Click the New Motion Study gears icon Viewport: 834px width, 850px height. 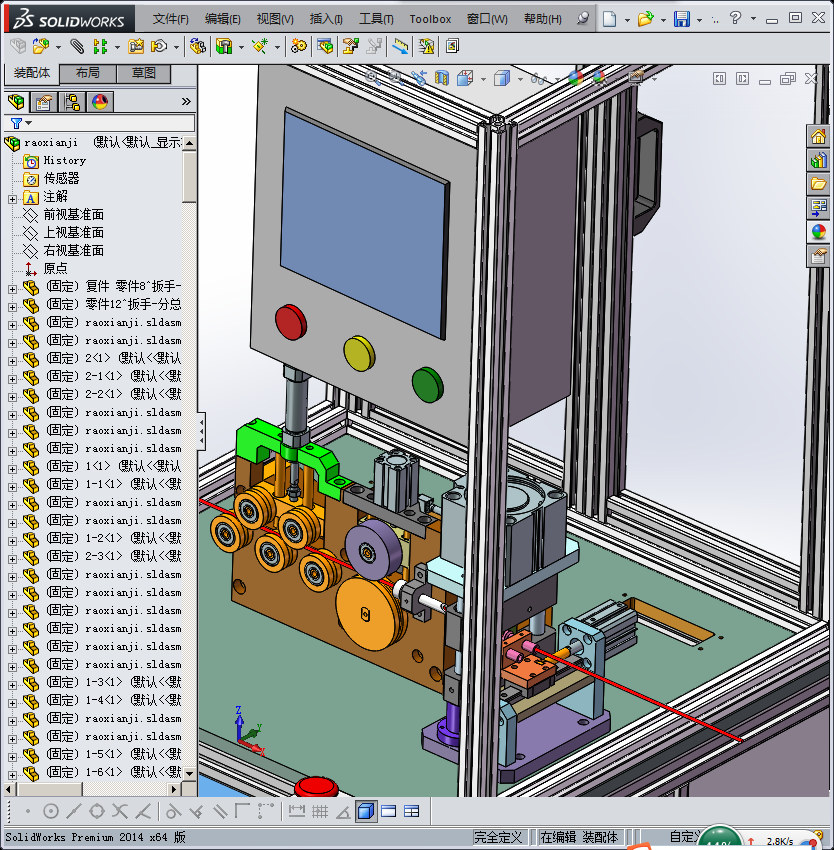pos(298,47)
